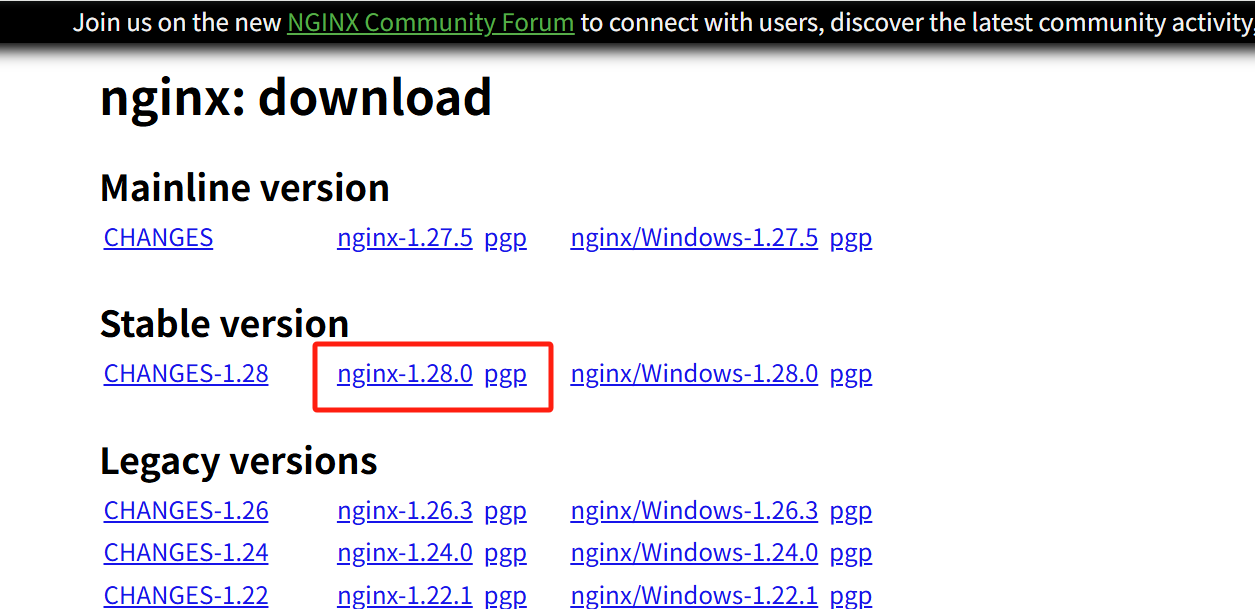Viewport: 1255px width, 609px height.
Task: Download nginx/Windows-1.22.1 build
Action: 694,596
